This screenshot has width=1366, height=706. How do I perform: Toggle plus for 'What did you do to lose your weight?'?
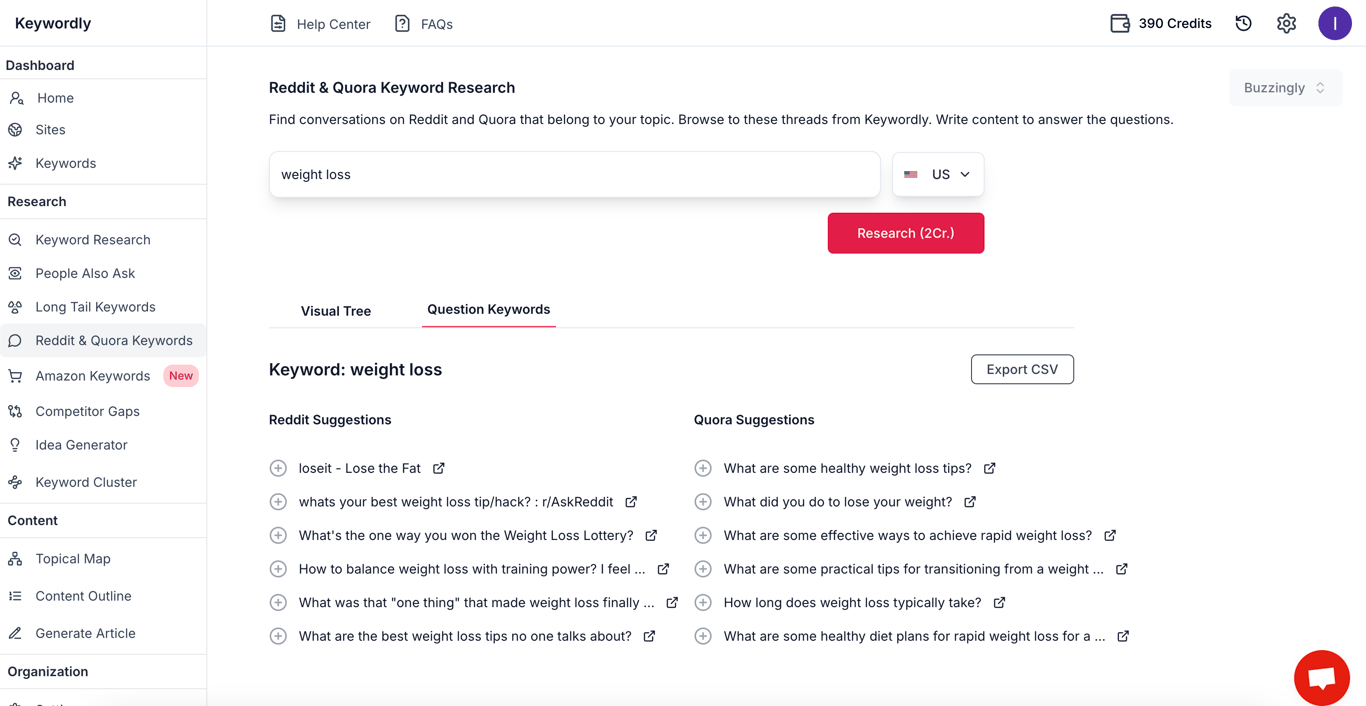pyautogui.click(x=703, y=502)
